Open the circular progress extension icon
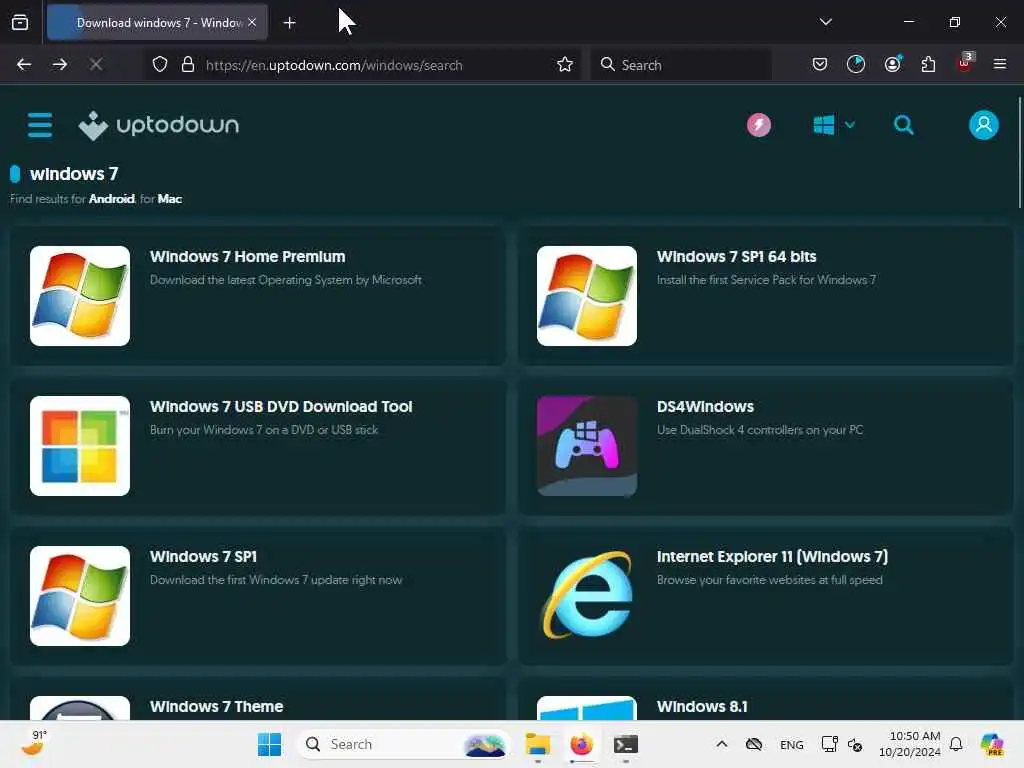Viewport: 1024px width, 768px height. (x=856, y=65)
